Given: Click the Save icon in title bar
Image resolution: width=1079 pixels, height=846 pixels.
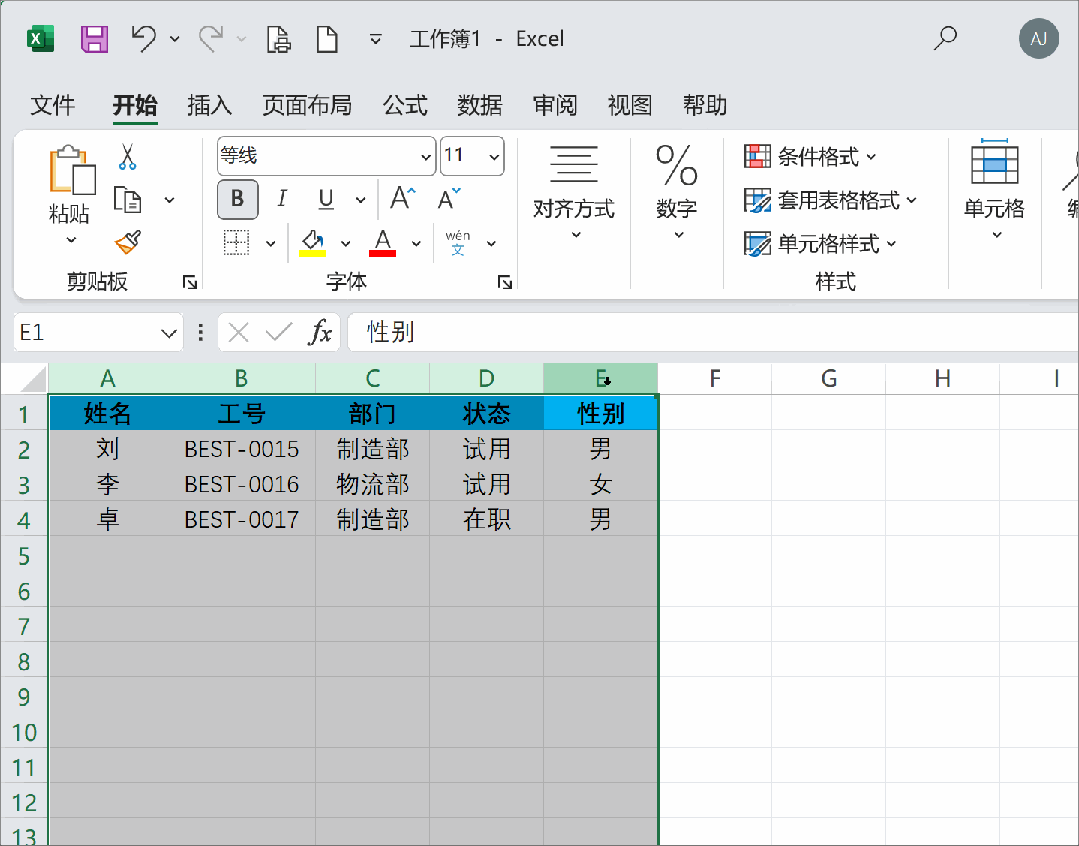Looking at the screenshot, I should coord(94,39).
